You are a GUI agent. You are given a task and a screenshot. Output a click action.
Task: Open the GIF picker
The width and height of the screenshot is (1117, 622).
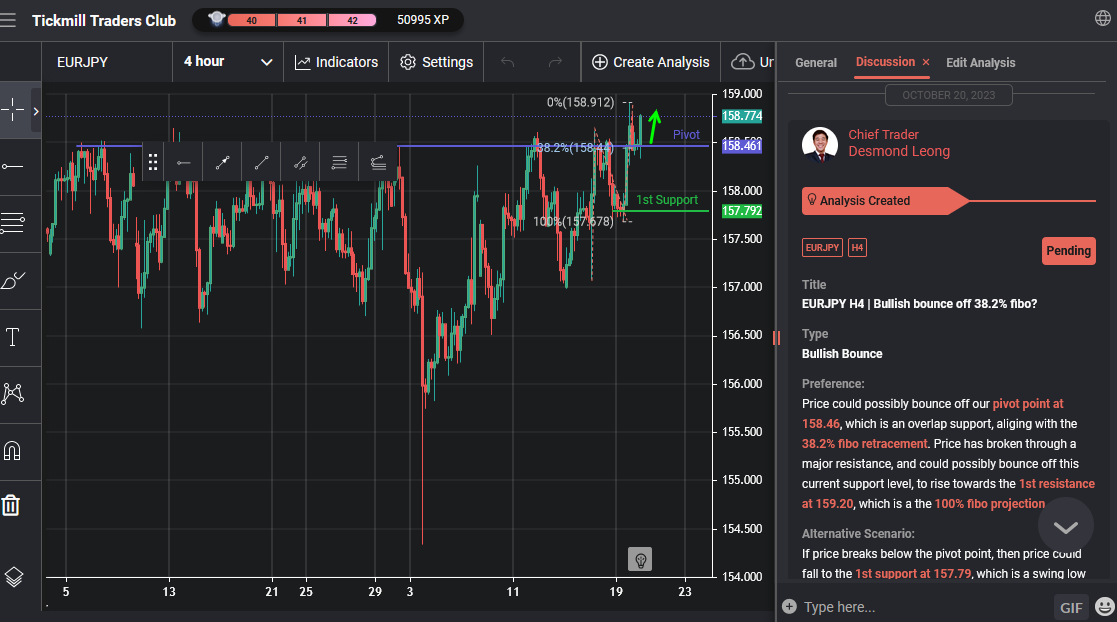pyautogui.click(x=1071, y=607)
